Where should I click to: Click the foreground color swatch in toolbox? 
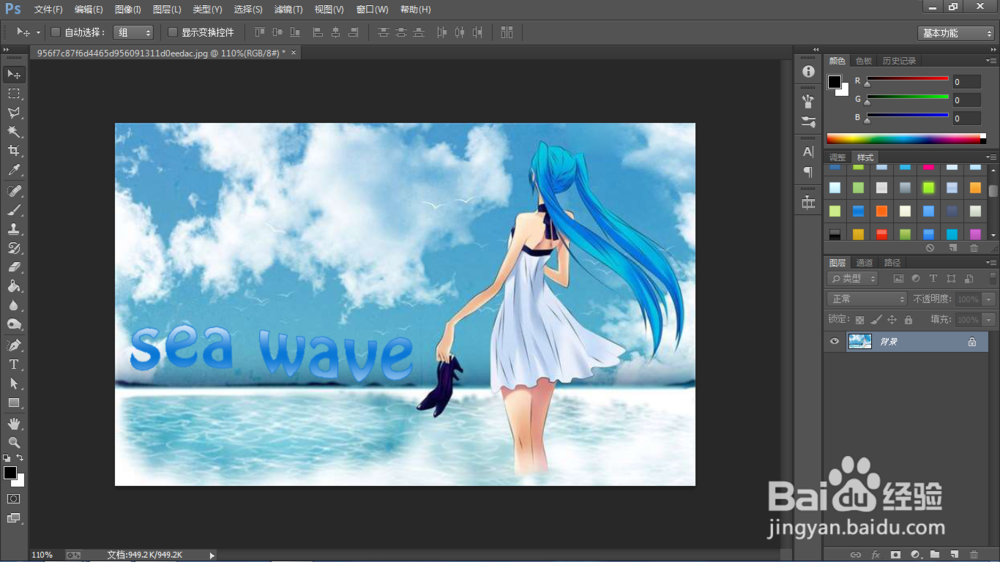tap(10, 473)
